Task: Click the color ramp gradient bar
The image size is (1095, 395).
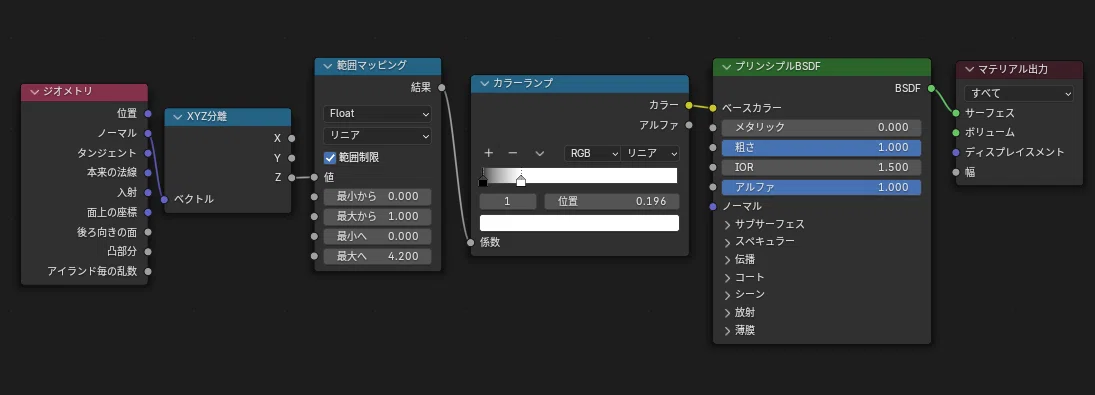Action: pyautogui.click(x=579, y=175)
